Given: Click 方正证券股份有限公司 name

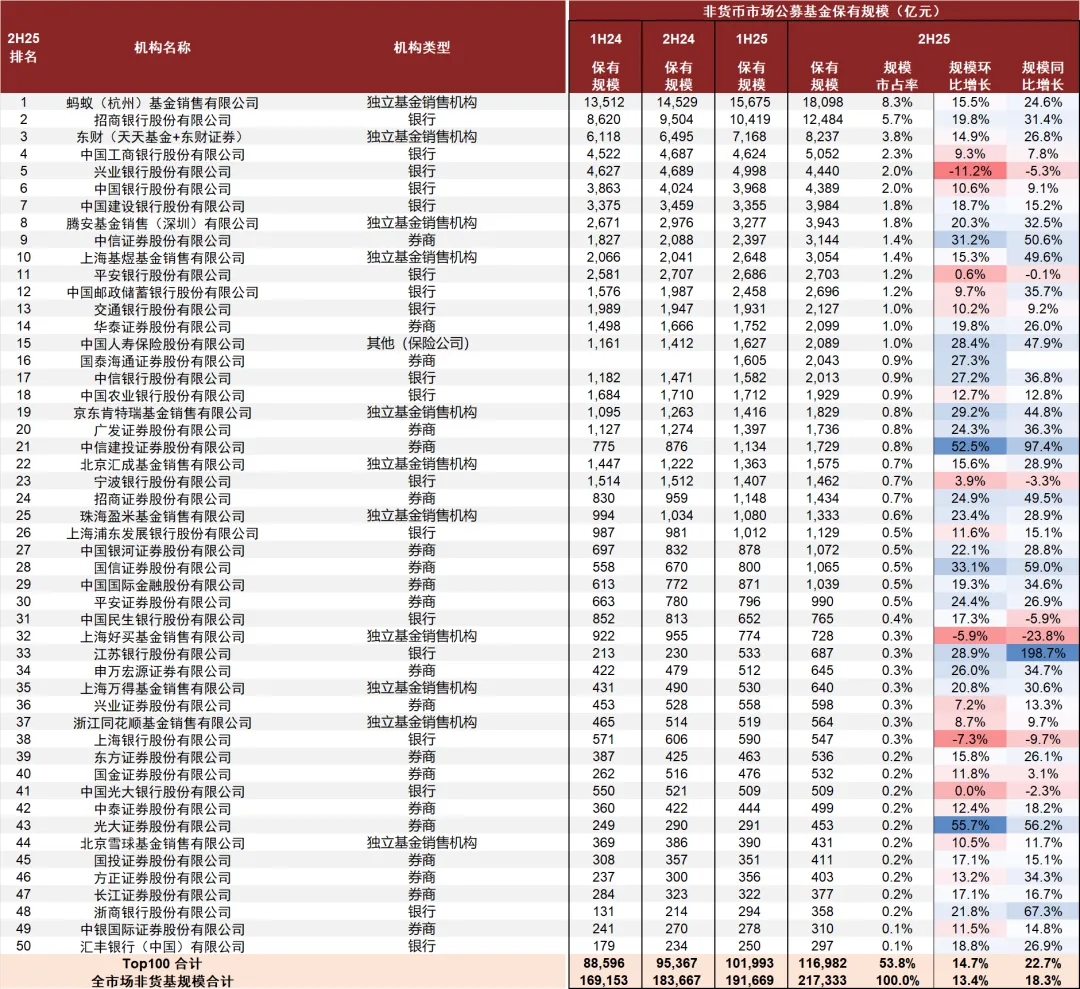Looking at the screenshot, I should 163,877.
